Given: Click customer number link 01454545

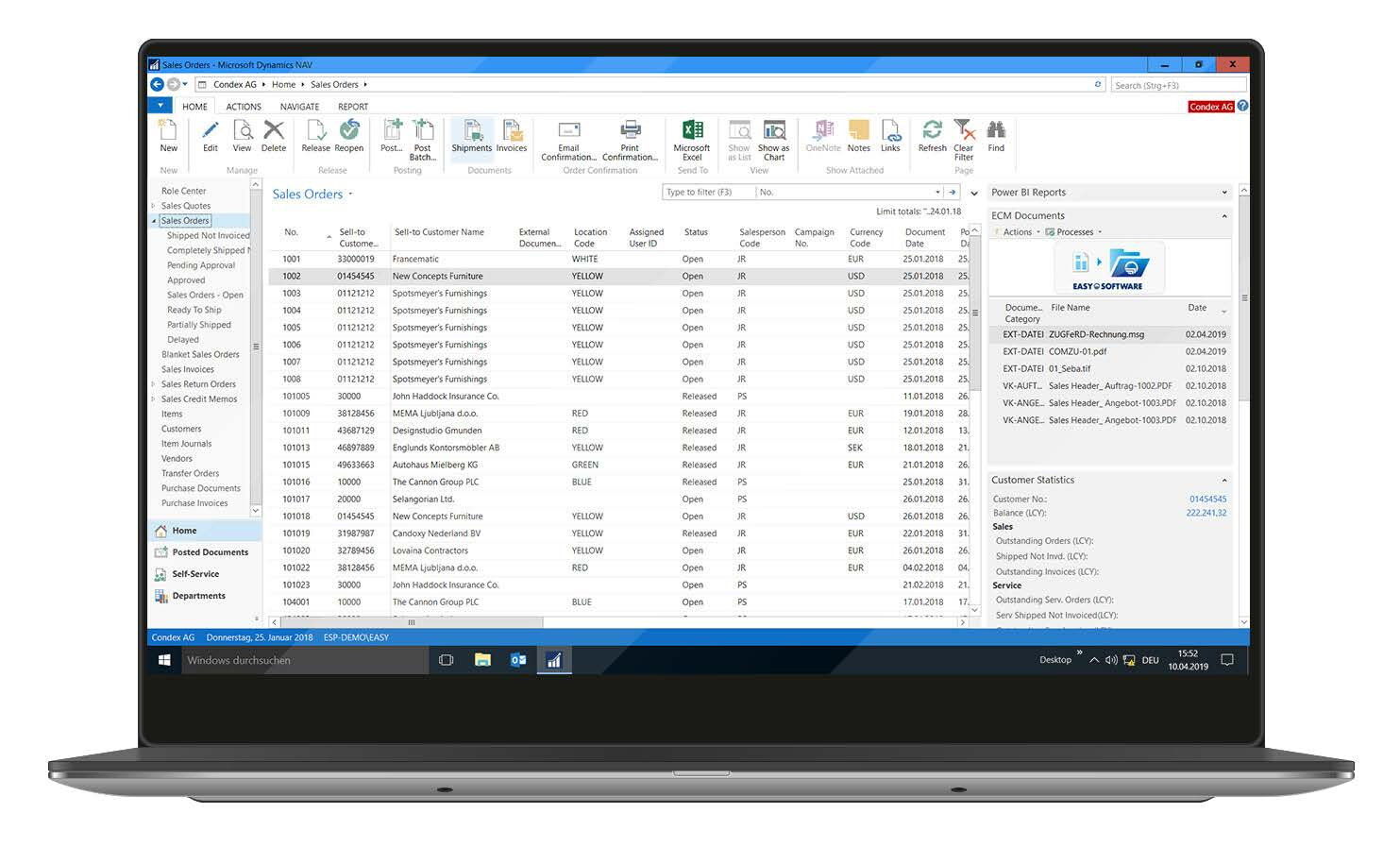Looking at the screenshot, I should click(1207, 500).
